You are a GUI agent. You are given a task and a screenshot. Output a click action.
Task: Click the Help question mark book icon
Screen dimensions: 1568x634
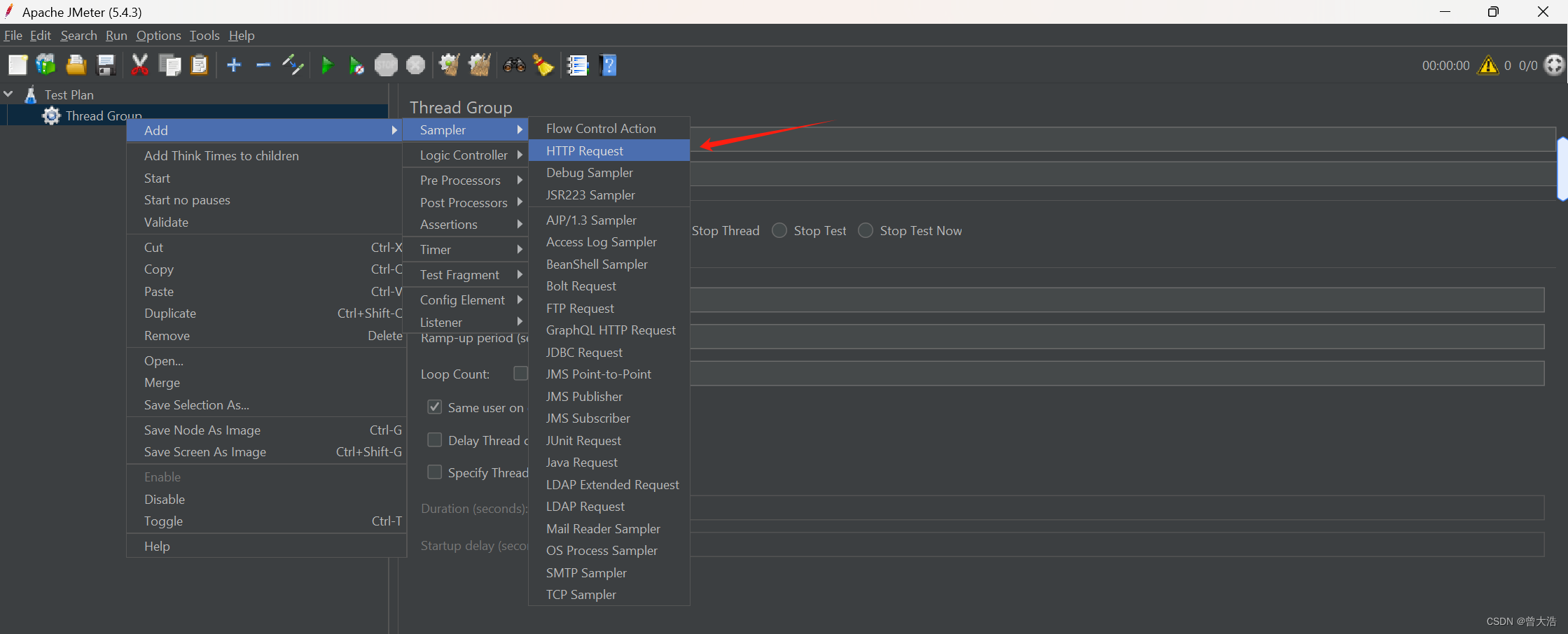[608, 65]
